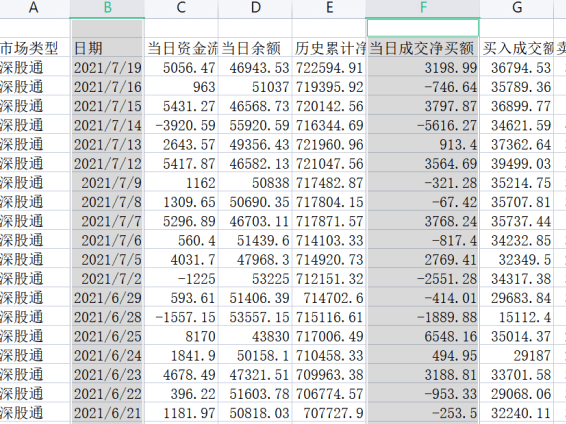Image resolution: width=566 pixels, height=424 pixels.
Task: Click the 买入成交额 header cell
Action: click(517, 48)
